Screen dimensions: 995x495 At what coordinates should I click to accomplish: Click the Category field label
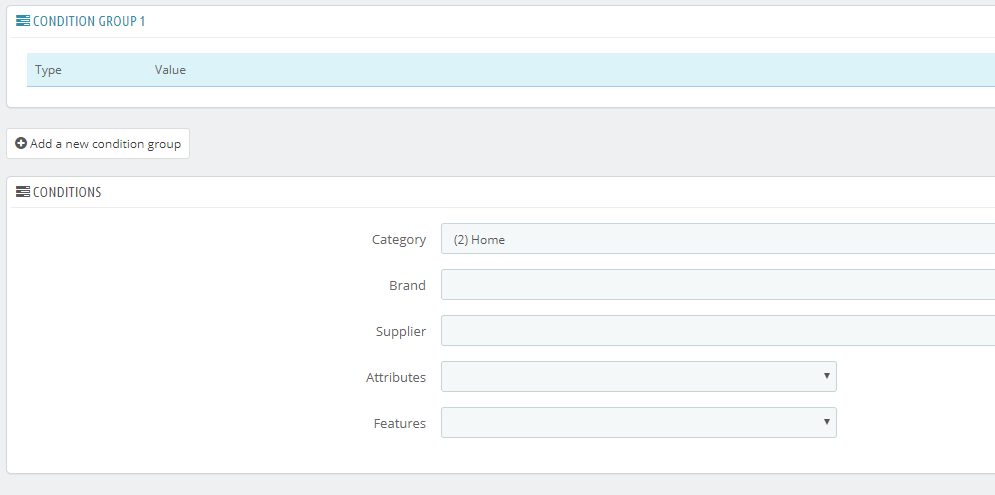pos(398,239)
